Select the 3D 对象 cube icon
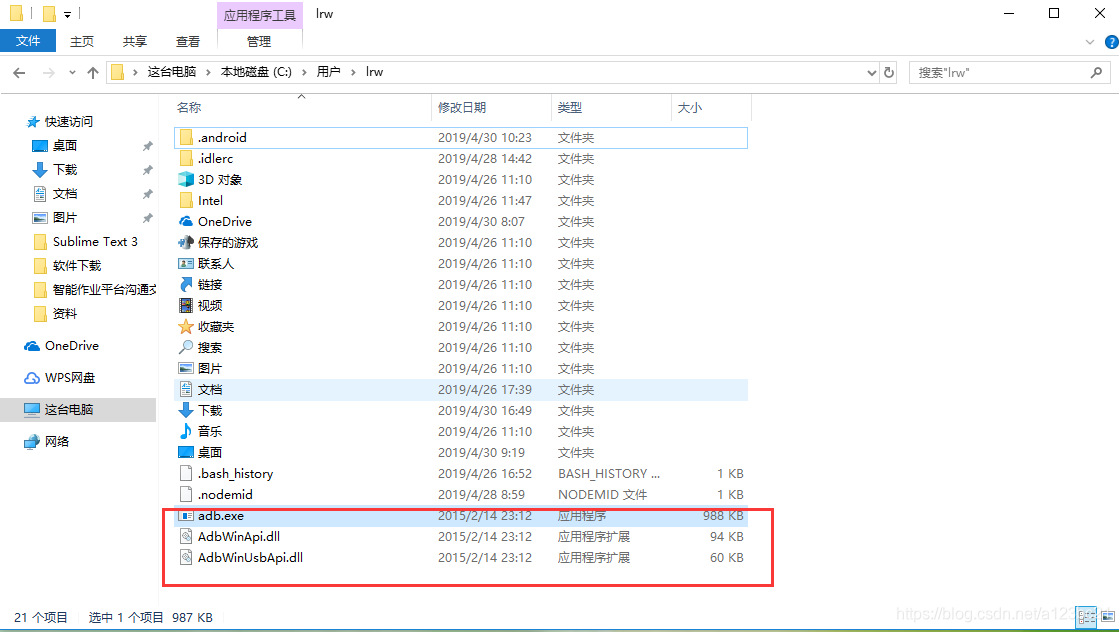Image resolution: width=1119 pixels, height=632 pixels. click(x=186, y=180)
